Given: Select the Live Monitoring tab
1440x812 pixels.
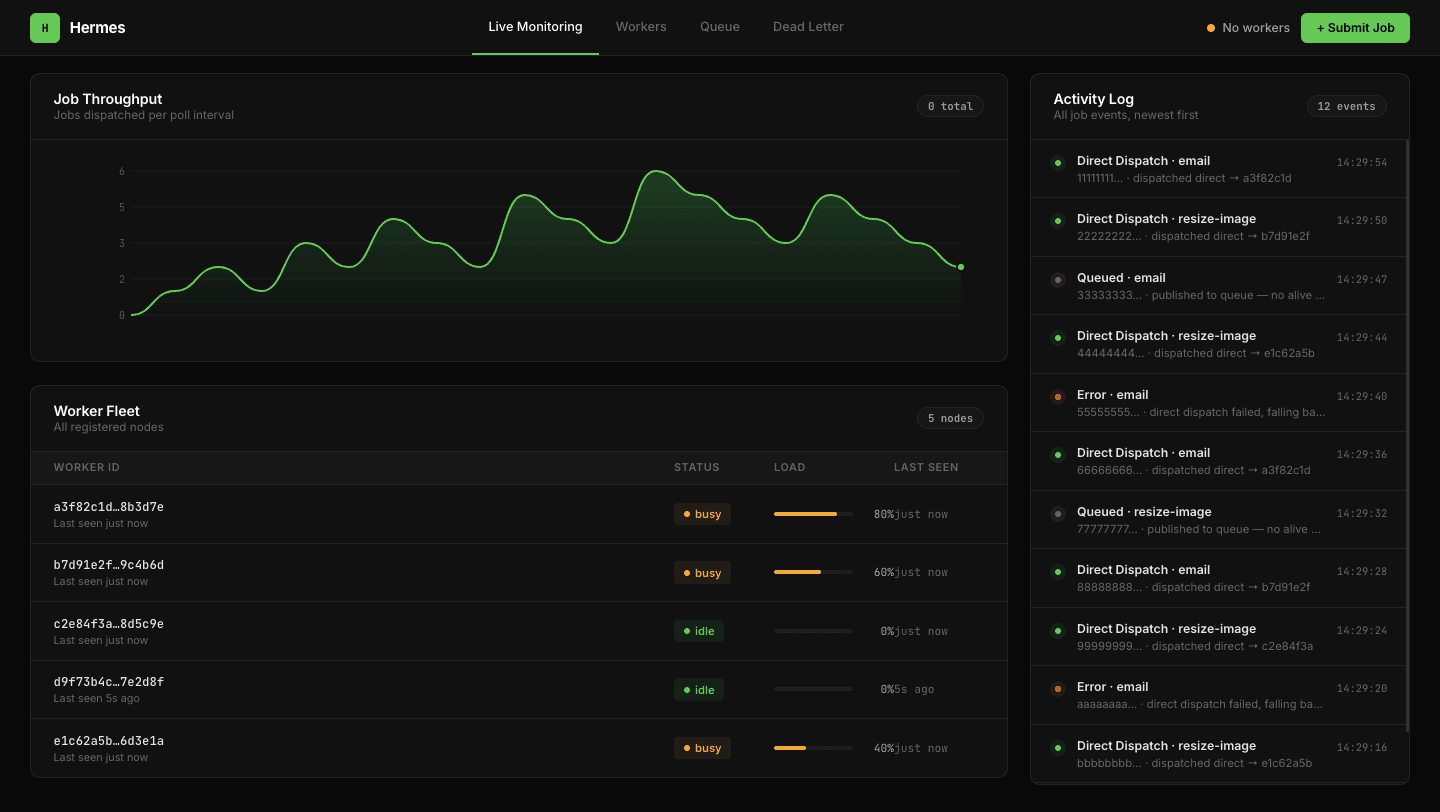Looking at the screenshot, I should click(535, 27).
